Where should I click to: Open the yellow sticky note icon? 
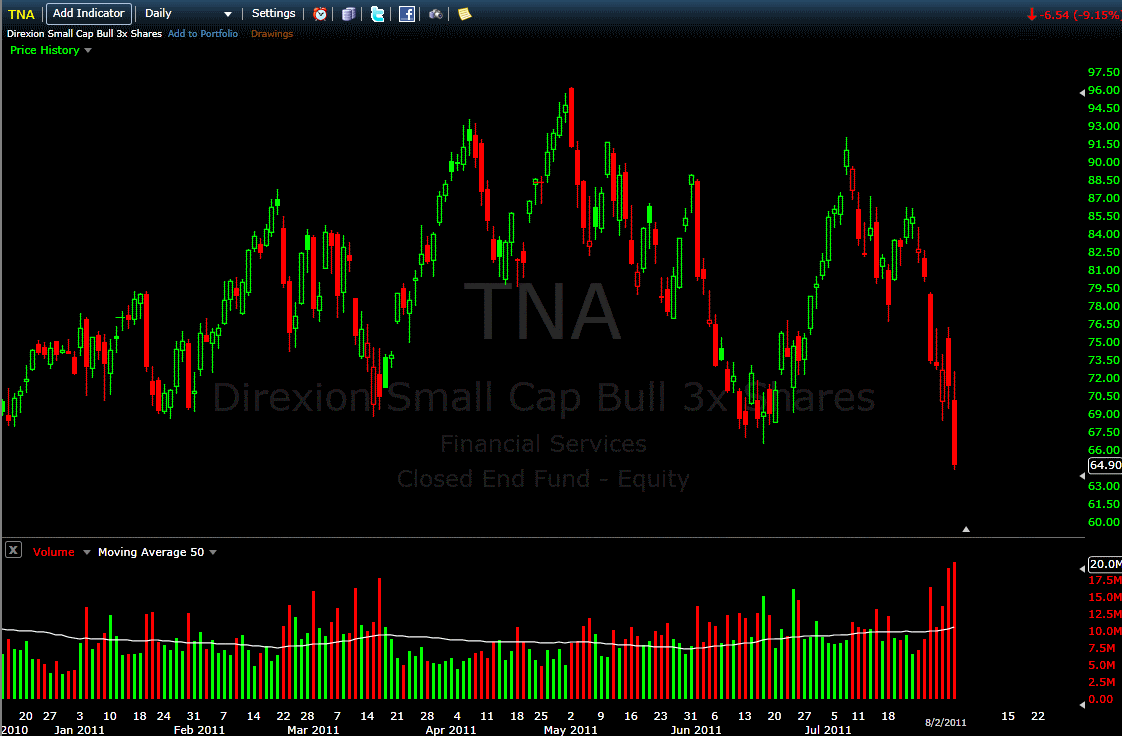click(464, 14)
